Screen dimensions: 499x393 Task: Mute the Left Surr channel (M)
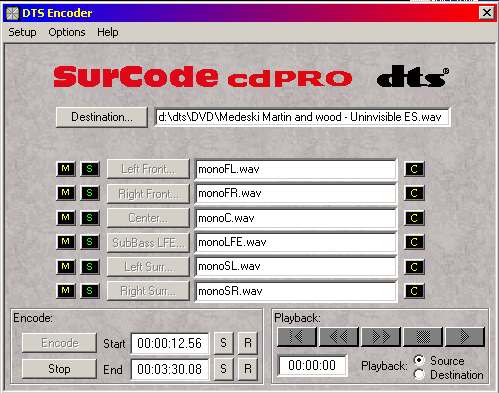[66, 267]
